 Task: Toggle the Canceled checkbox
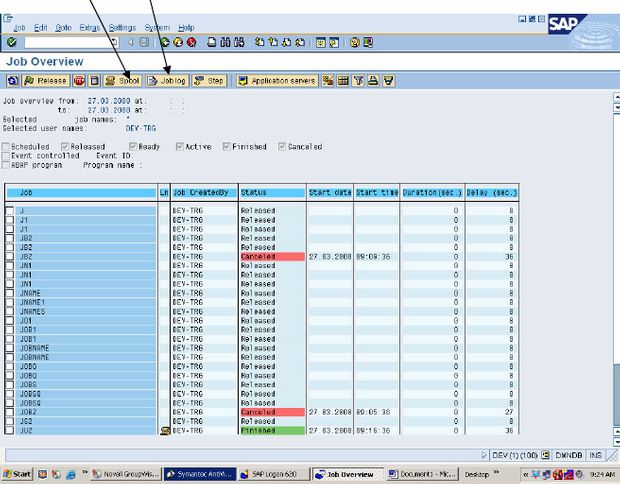pos(282,147)
